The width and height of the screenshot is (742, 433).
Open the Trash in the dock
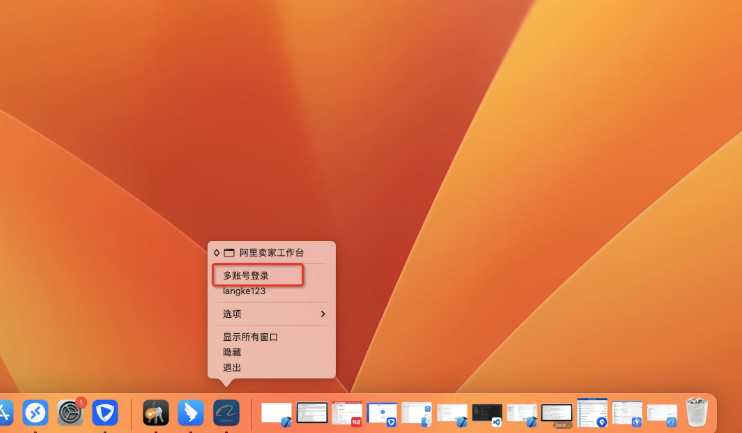tap(696, 412)
